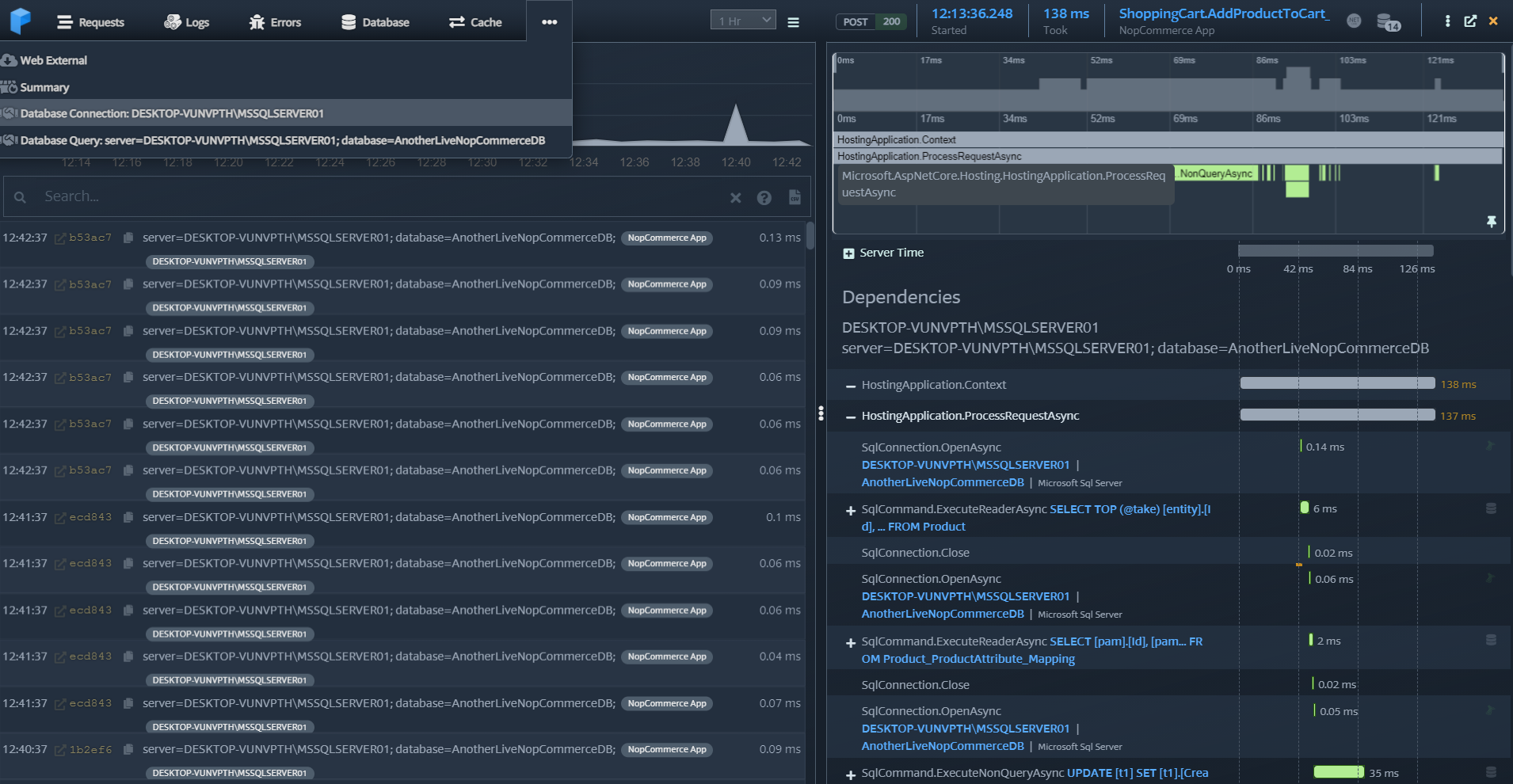Click the 138 ms Took value
This screenshot has height=784, width=1513.
tap(1066, 13)
